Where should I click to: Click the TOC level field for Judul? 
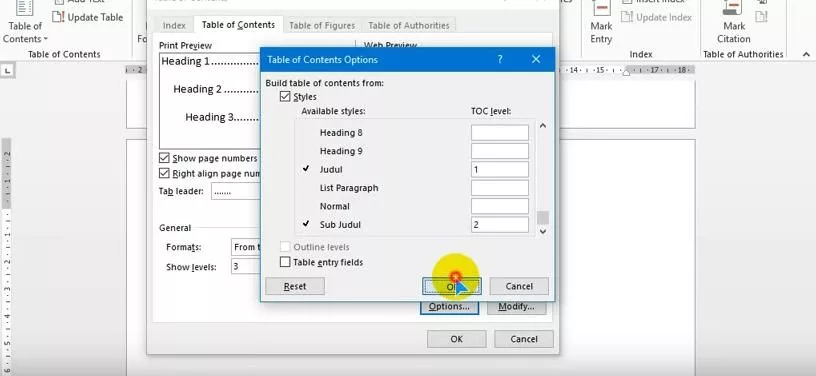pos(500,170)
